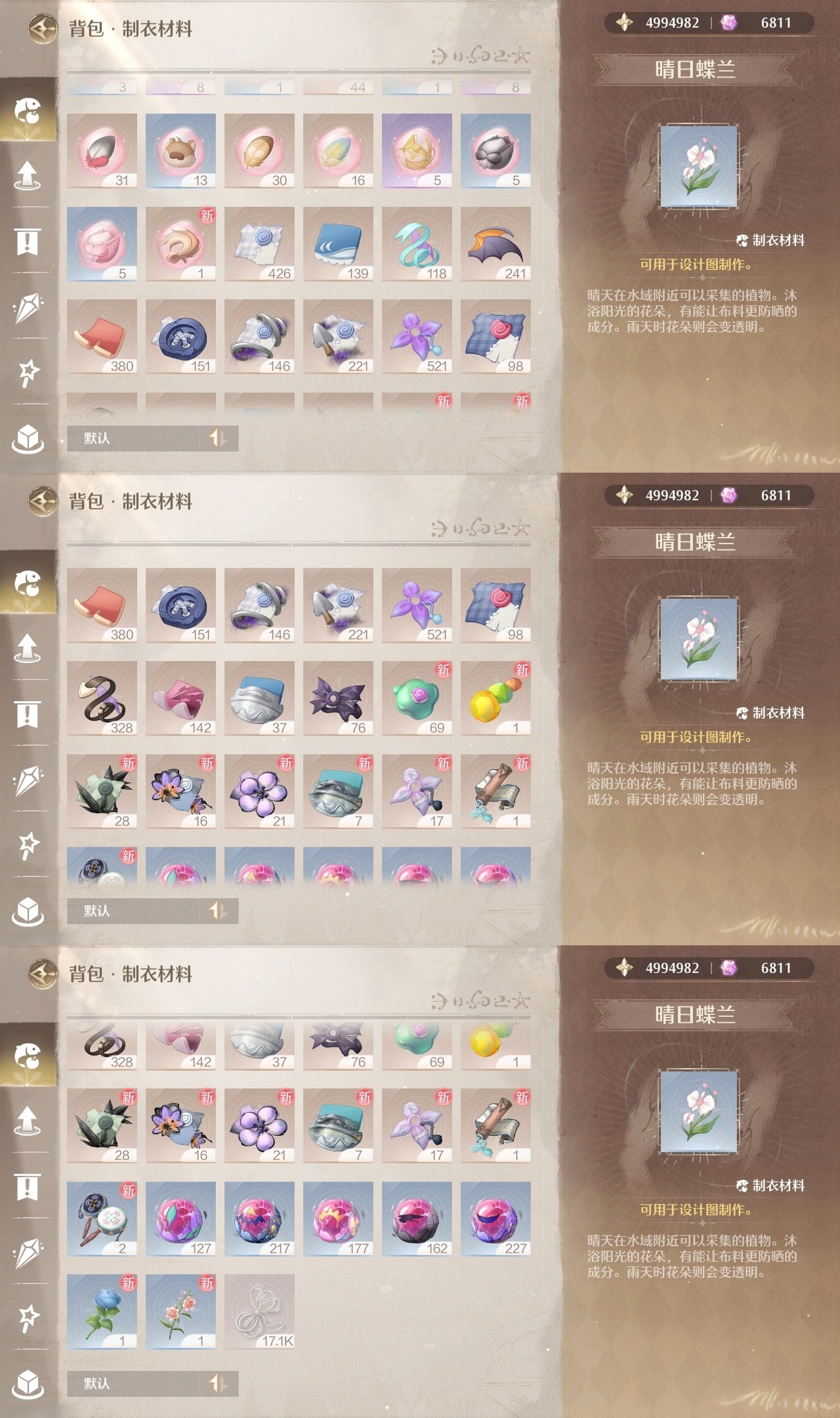840x1418 pixels.
Task: Toggle sort order arrow in the middle screenshot
Action: point(218,911)
